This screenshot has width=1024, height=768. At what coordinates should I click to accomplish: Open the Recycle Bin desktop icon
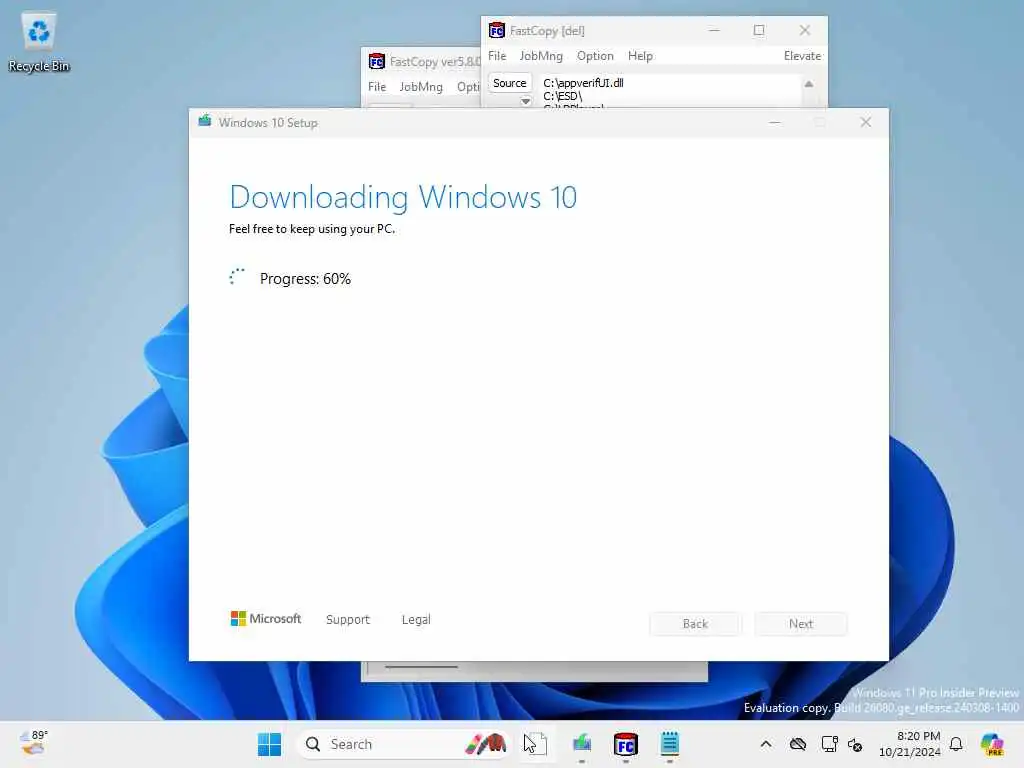coord(39,43)
